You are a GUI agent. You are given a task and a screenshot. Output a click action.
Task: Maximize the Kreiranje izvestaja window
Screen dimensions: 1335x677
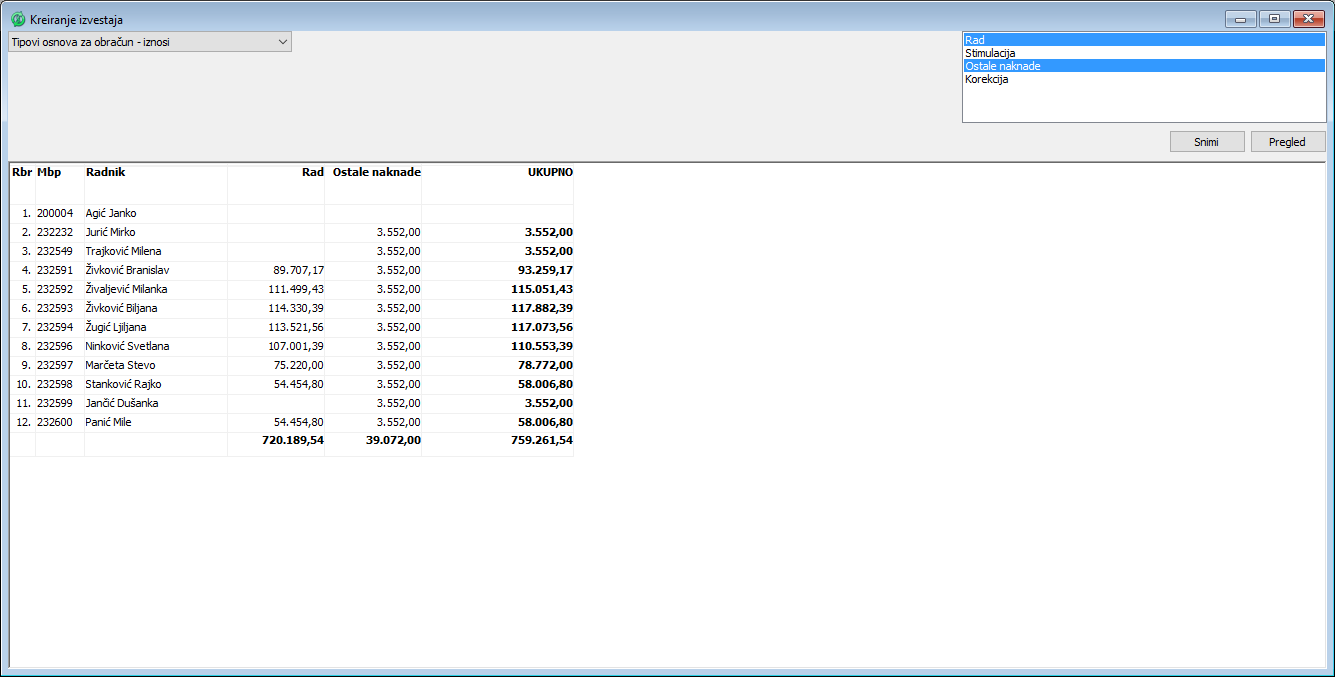click(x=1273, y=19)
